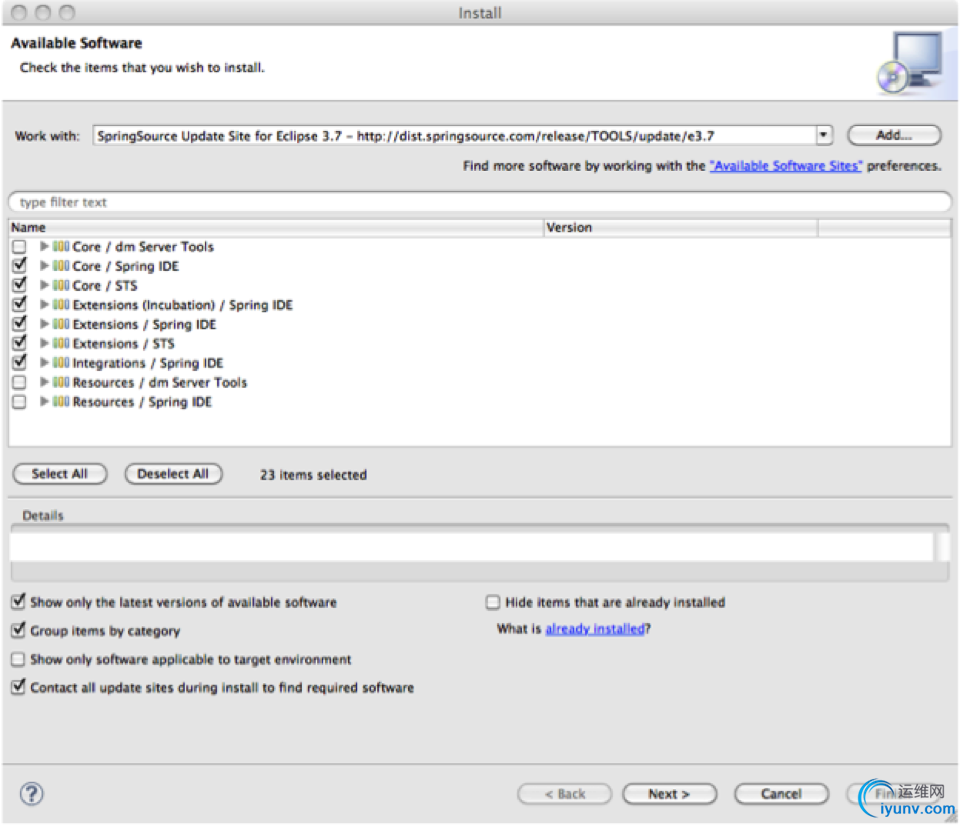The height and width of the screenshot is (825, 961).
Task: Click the Core / Spring IDE category icon
Action: coord(61,266)
